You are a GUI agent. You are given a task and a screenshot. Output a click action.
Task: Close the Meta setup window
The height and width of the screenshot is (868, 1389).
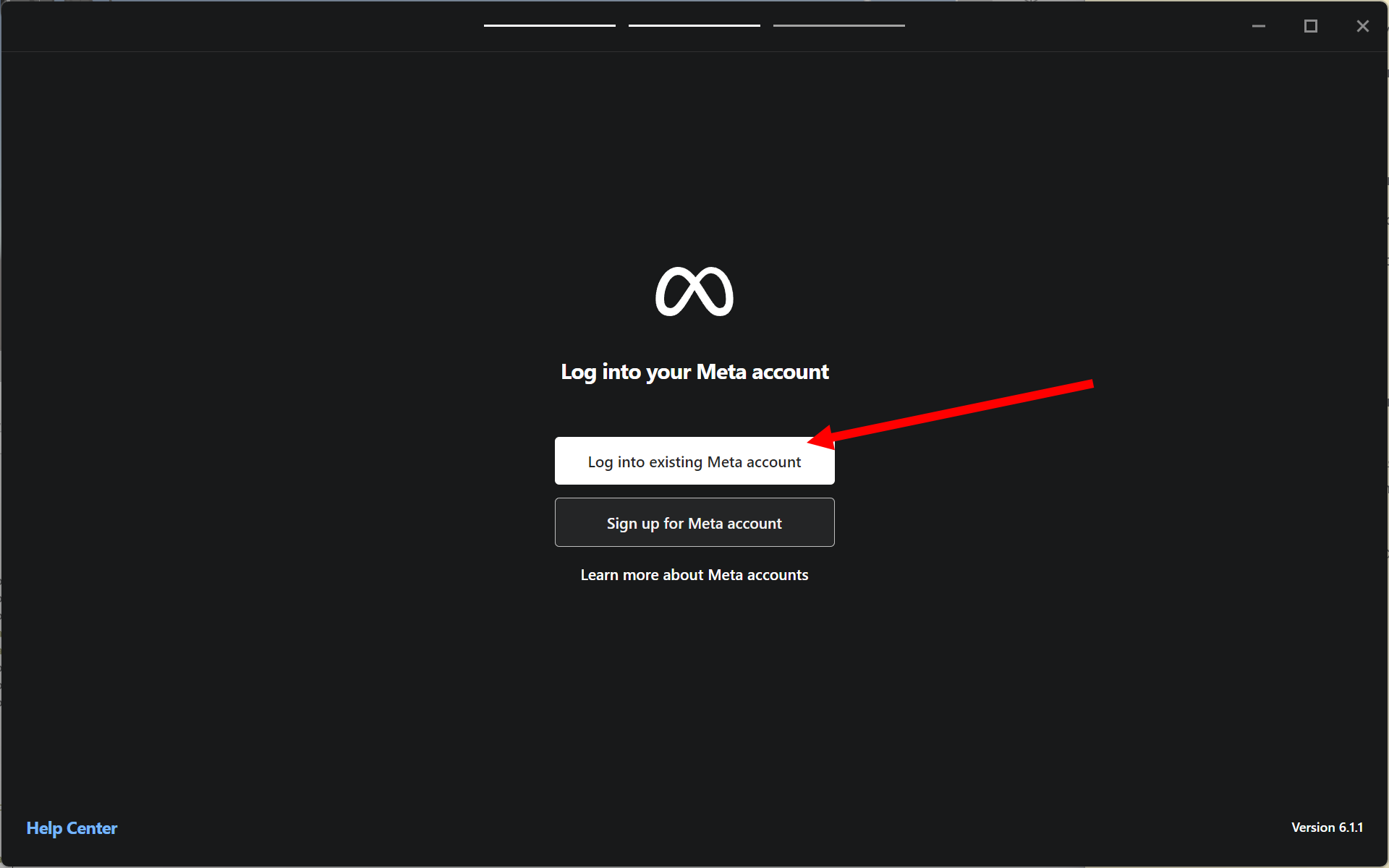pos(1363,26)
